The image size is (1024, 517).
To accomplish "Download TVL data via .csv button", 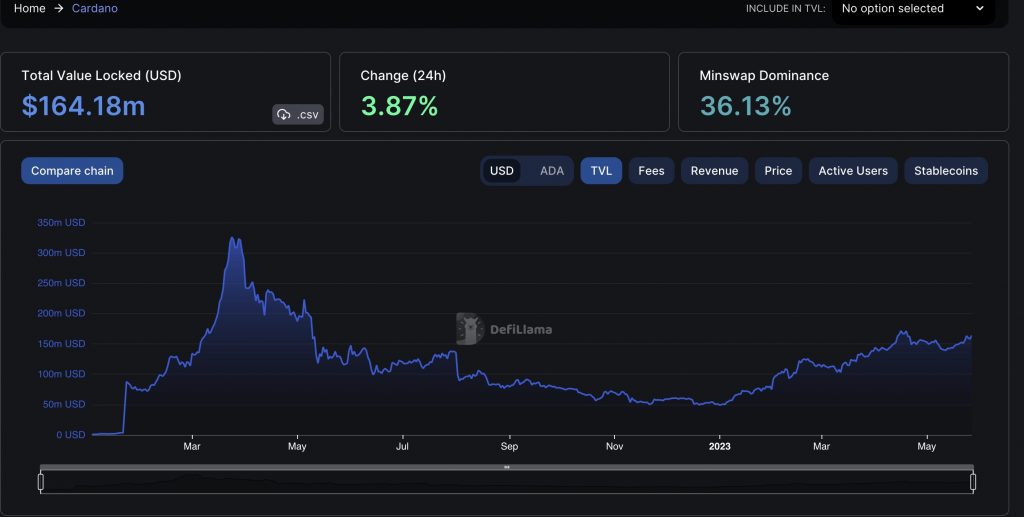I will click(298, 114).
